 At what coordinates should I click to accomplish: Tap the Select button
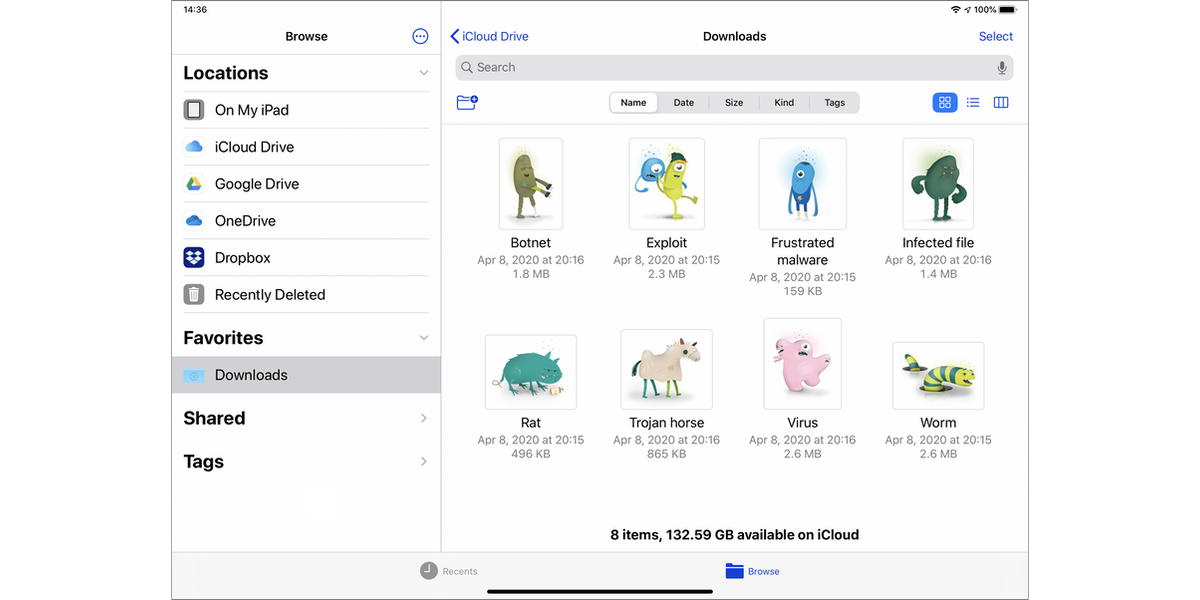[996, 36]
